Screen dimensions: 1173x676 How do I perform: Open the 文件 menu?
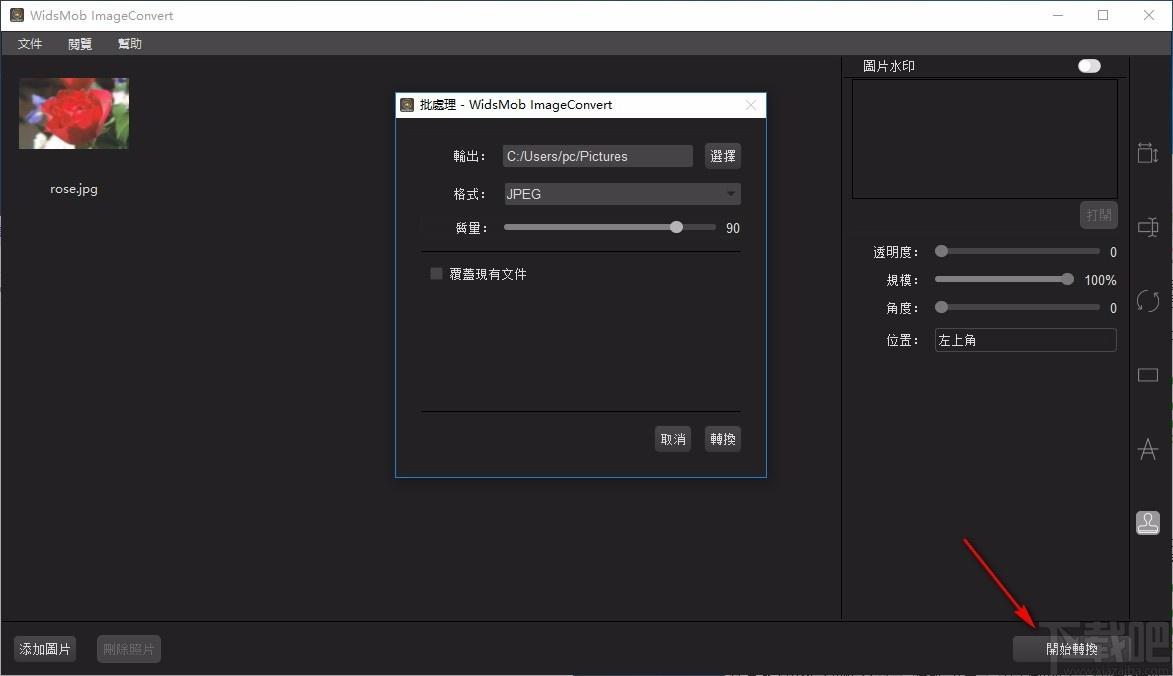30,43
